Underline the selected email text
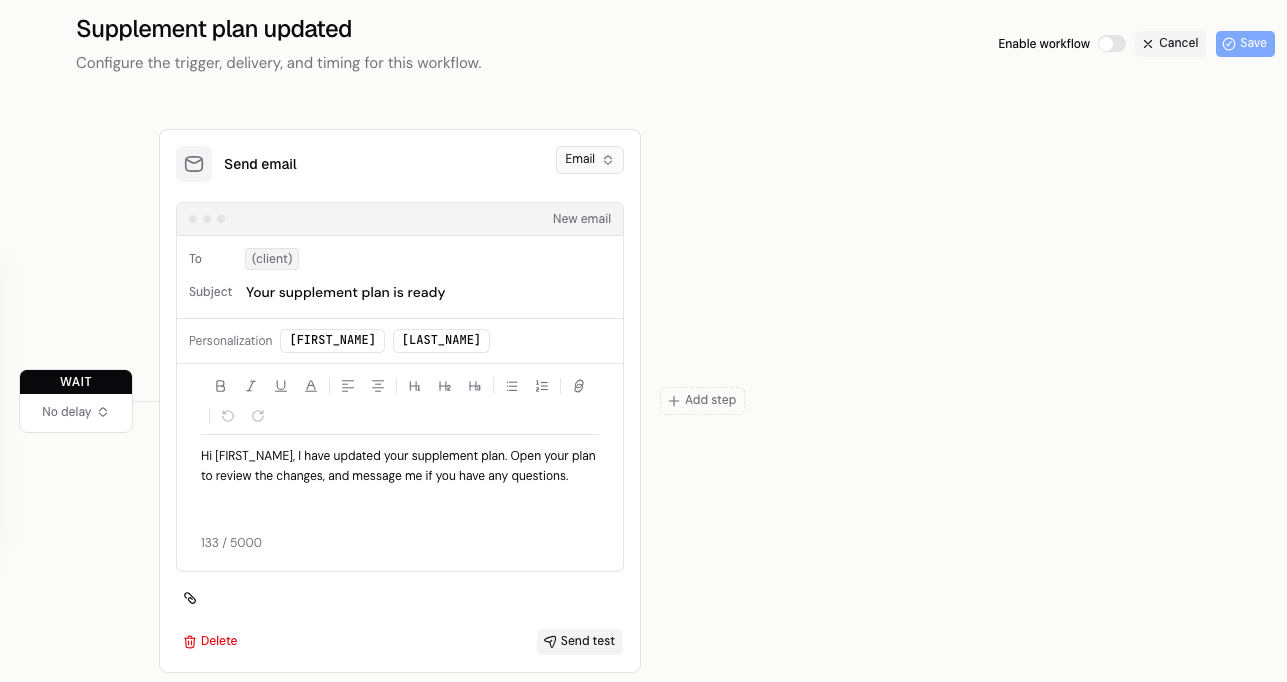 point(281,386)
